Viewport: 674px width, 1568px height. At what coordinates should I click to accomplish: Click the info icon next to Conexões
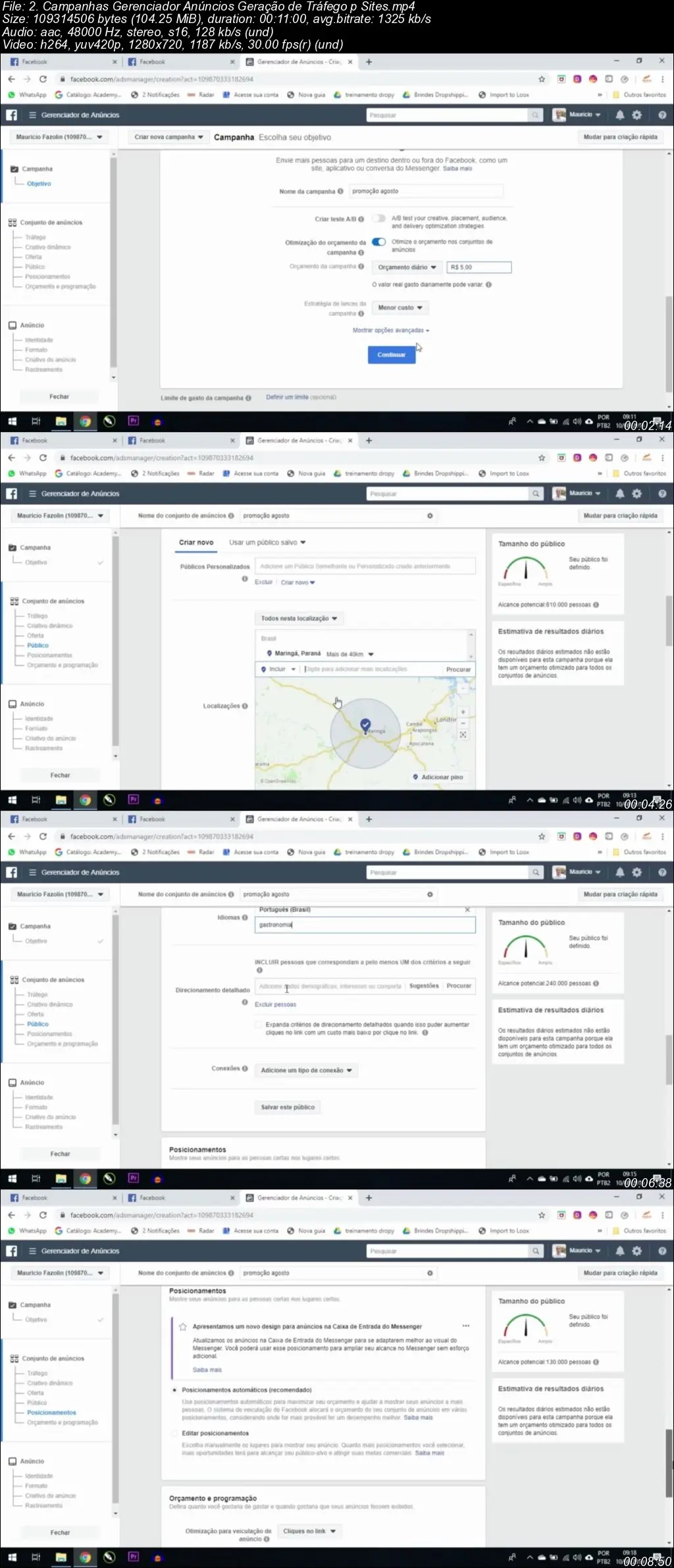(x=245, y=1068)
